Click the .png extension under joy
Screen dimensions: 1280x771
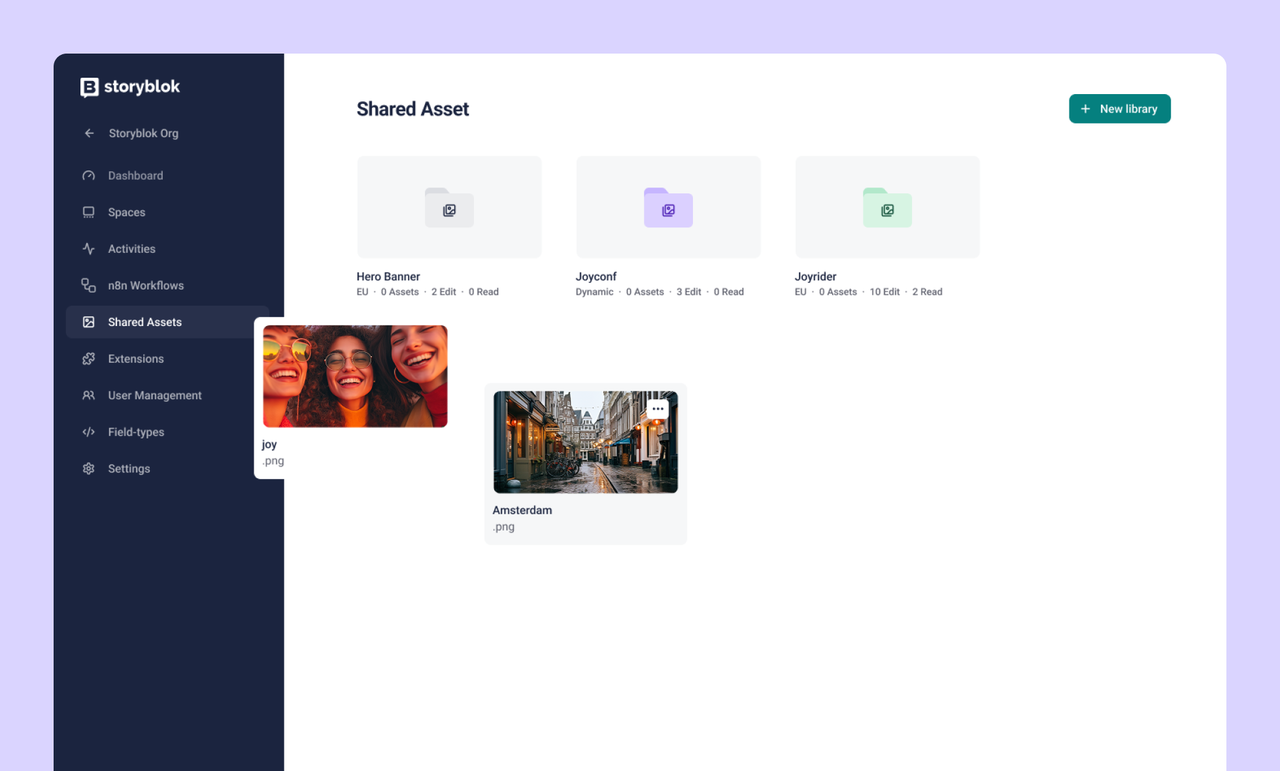273,461
